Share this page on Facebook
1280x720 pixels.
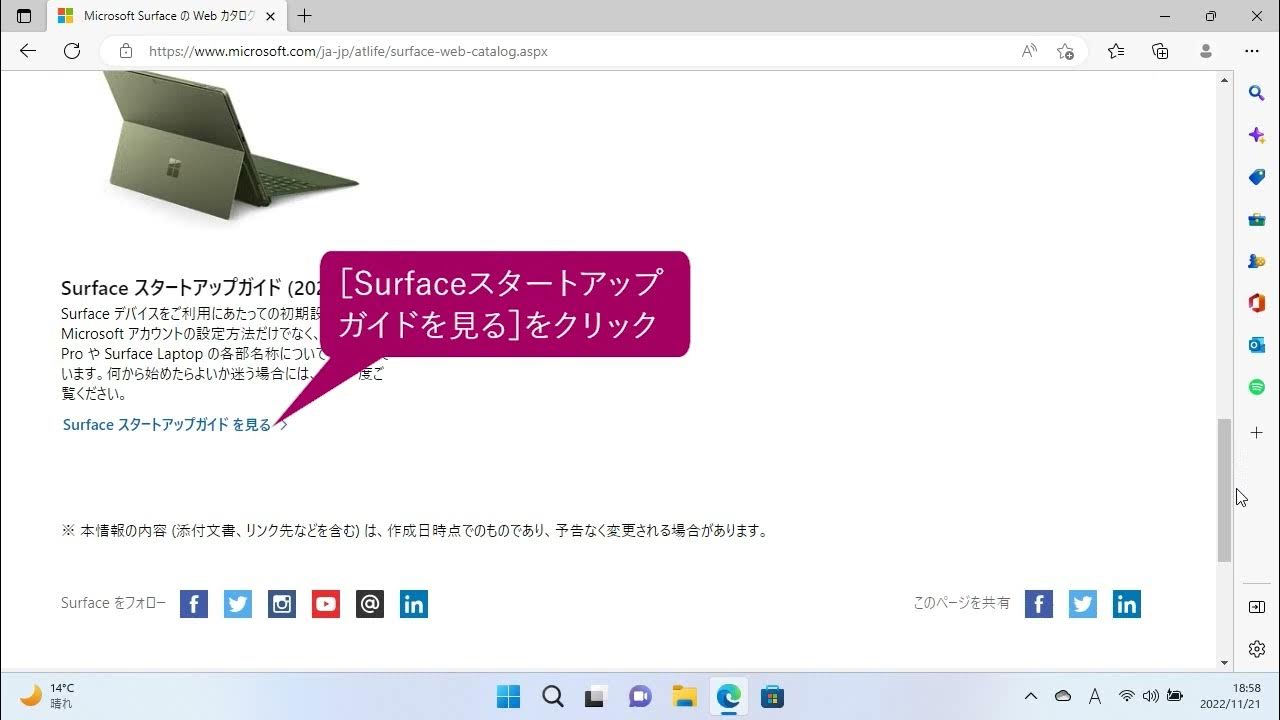(x=1039, y=604)
